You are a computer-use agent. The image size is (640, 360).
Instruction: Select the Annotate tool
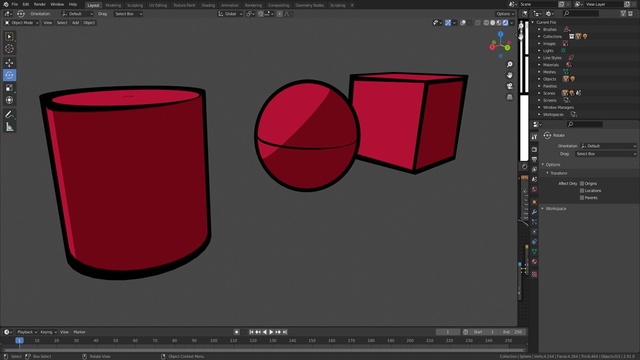point(9,115)
